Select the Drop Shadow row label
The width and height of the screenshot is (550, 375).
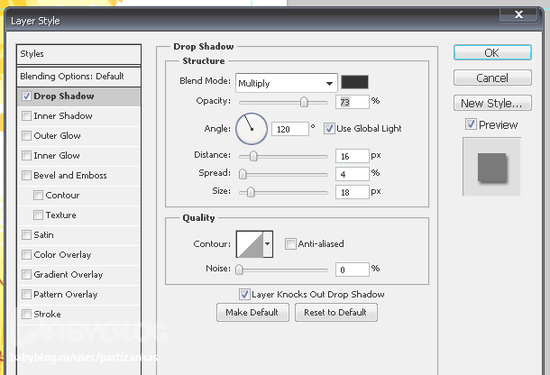pos(64,96)
